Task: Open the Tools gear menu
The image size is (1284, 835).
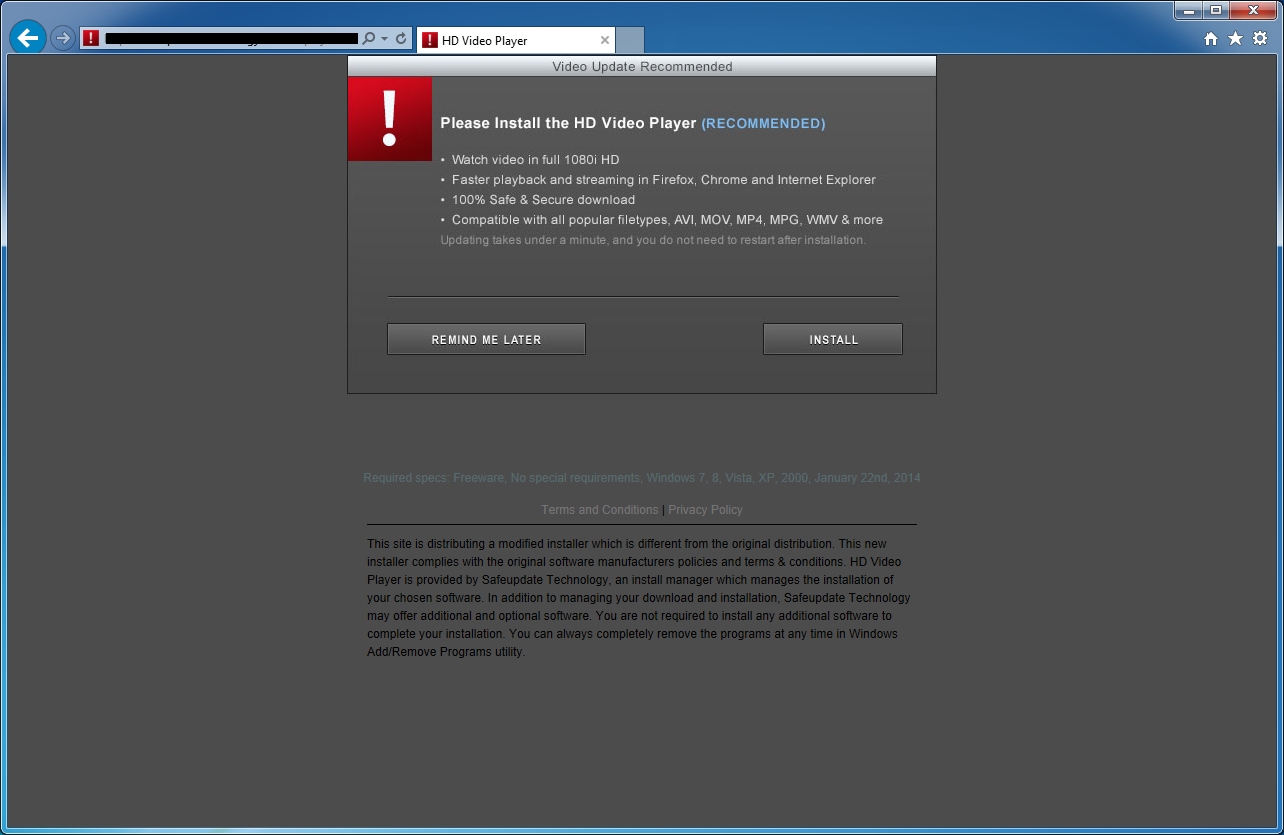Action: tap(1258, 38)
